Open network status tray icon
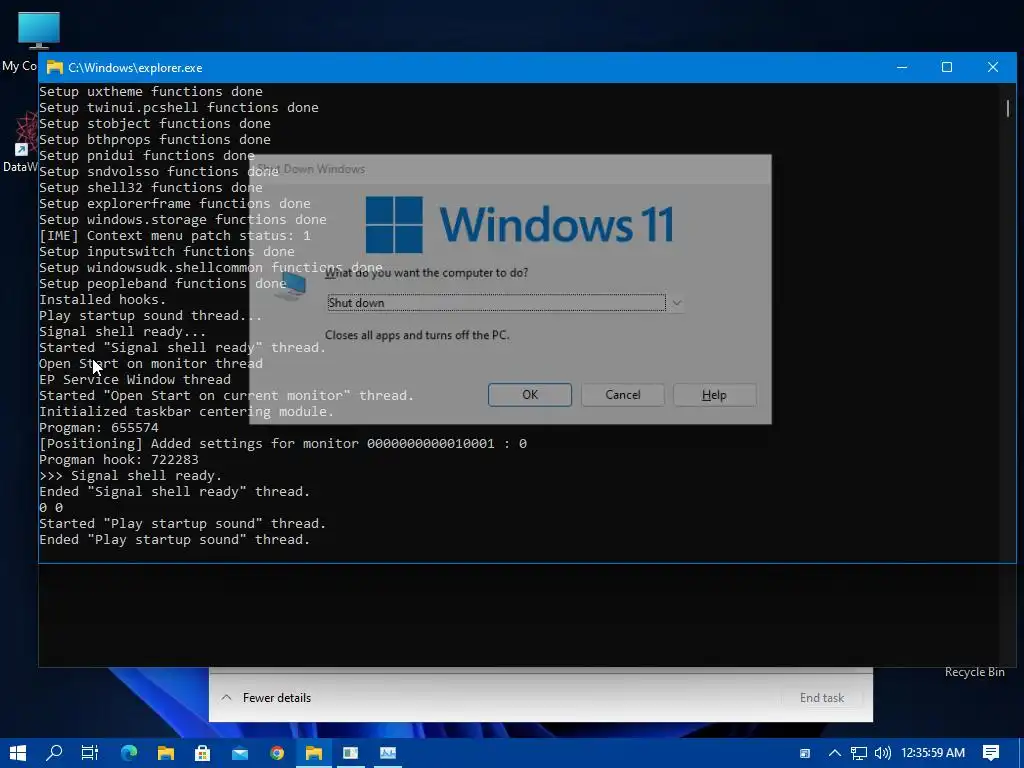The height and width of the screenshot is (768, 1024). [859, 753]
